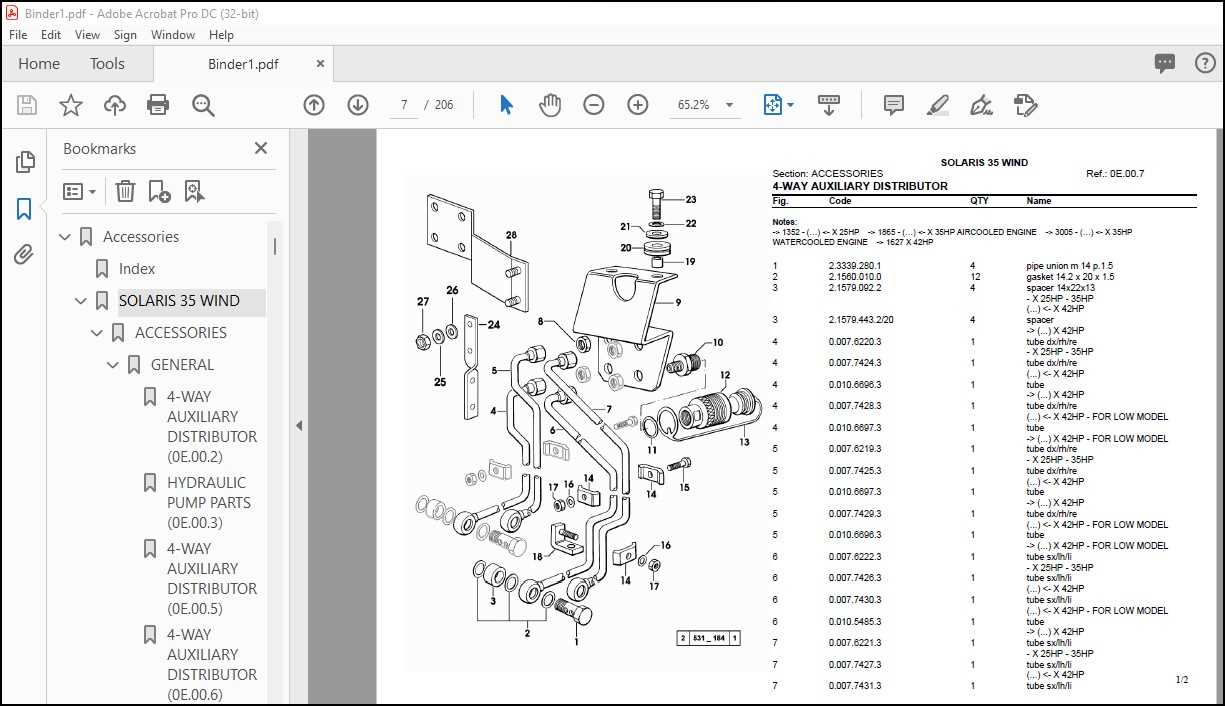
Task: Click the part code 2.3339.280.1
Action: [855, 266]
